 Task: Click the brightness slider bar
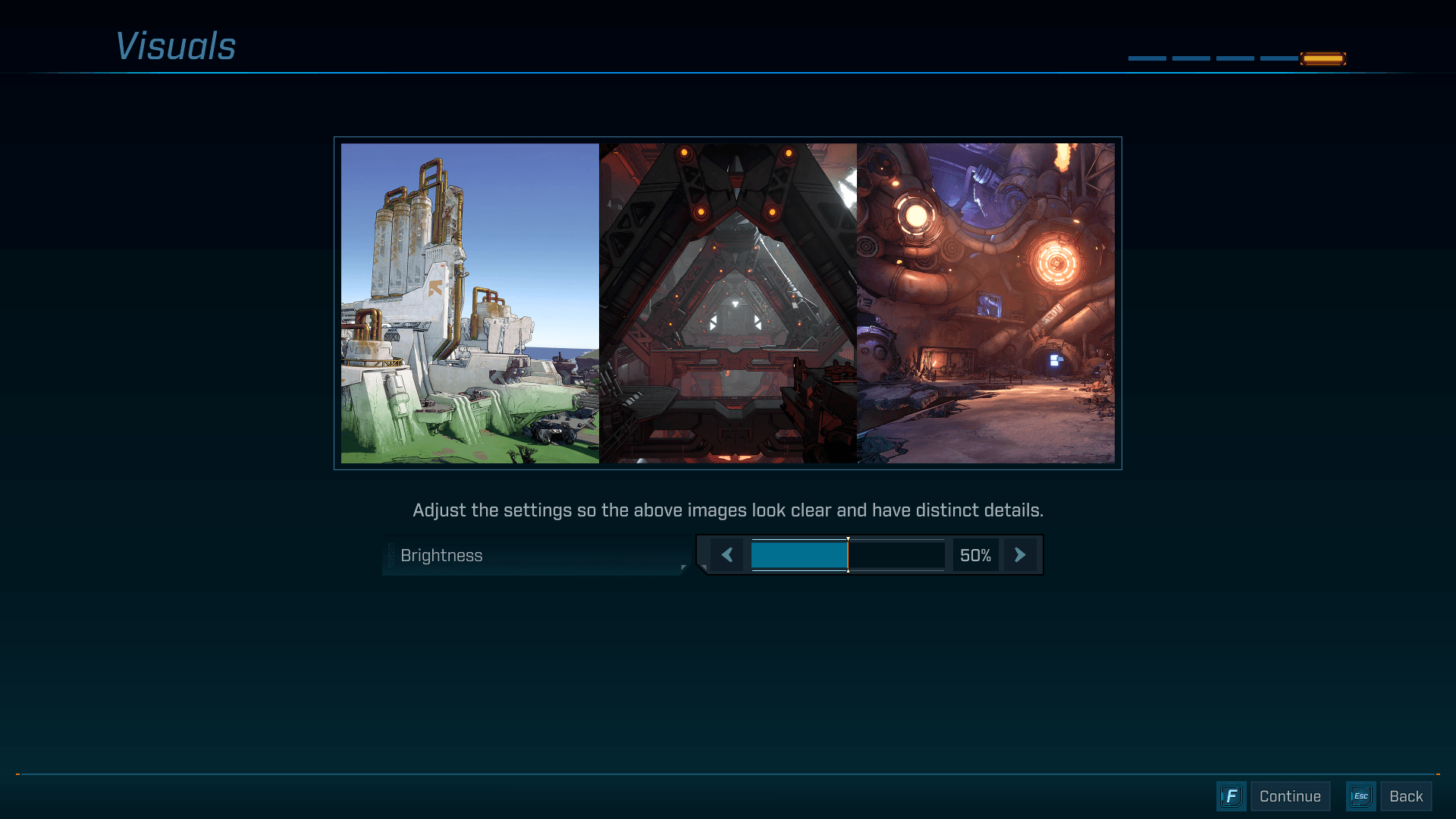(848, 555)
